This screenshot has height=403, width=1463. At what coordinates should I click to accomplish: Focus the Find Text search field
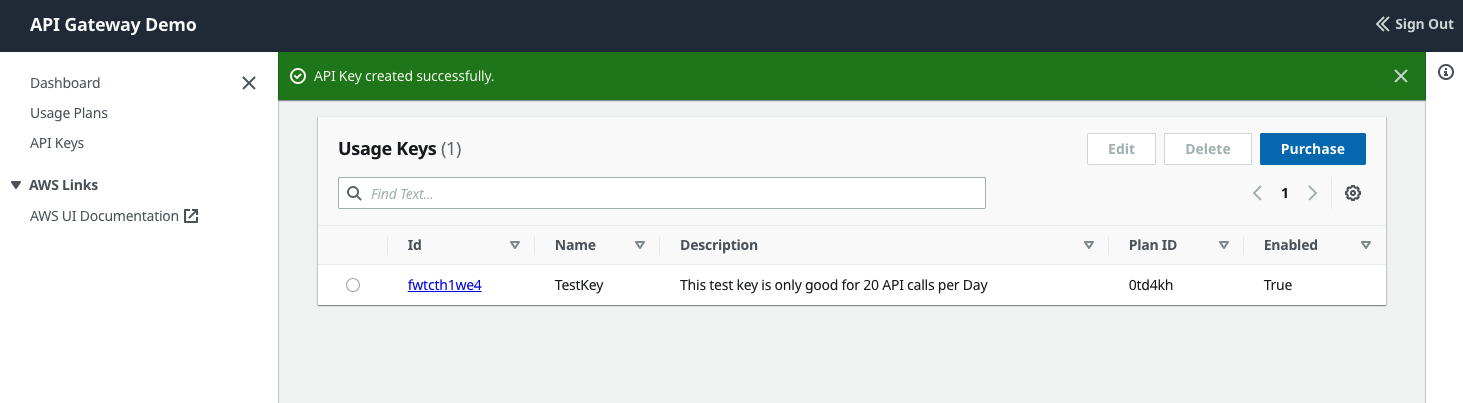click(x=662, y=193)
